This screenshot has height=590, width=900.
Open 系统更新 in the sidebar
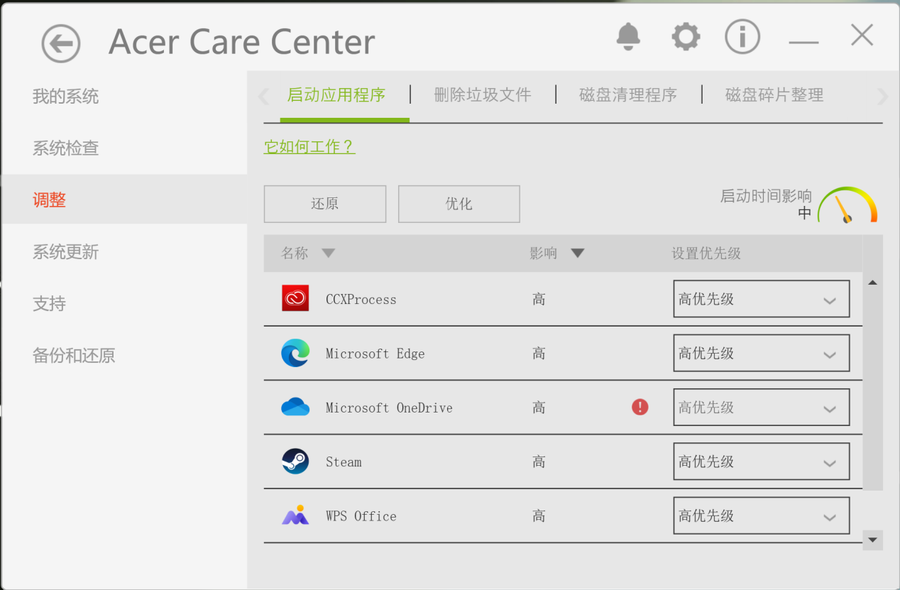[x=65, y=251]
